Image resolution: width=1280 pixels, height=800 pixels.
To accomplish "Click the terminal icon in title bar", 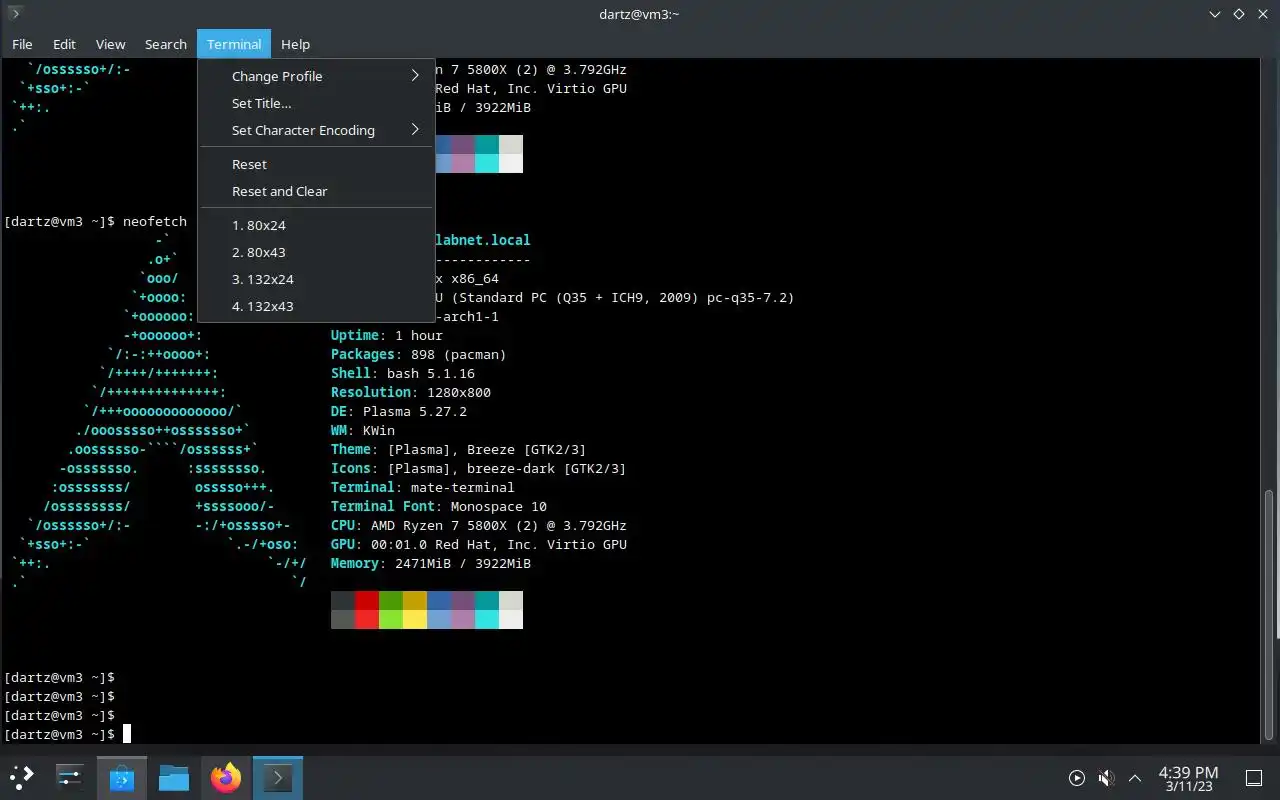I will coord(15,14).
